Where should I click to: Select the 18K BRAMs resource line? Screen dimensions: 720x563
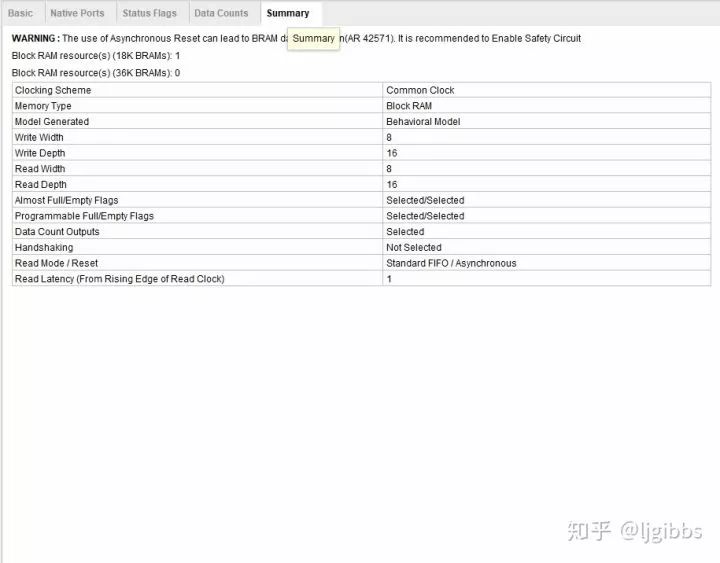96,55
